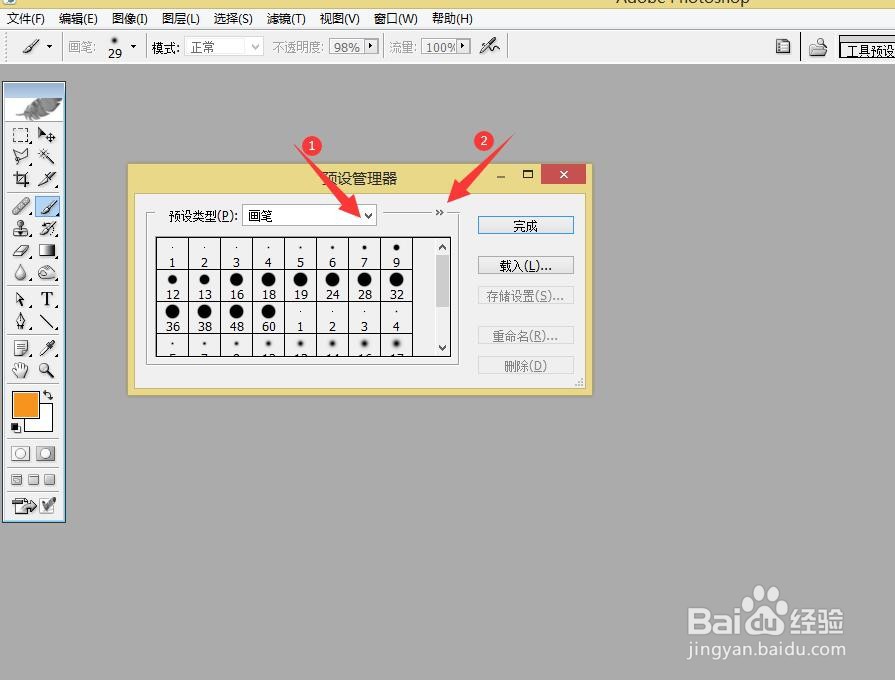
Task: Select the Healing Brush tool
Action: 21,206
